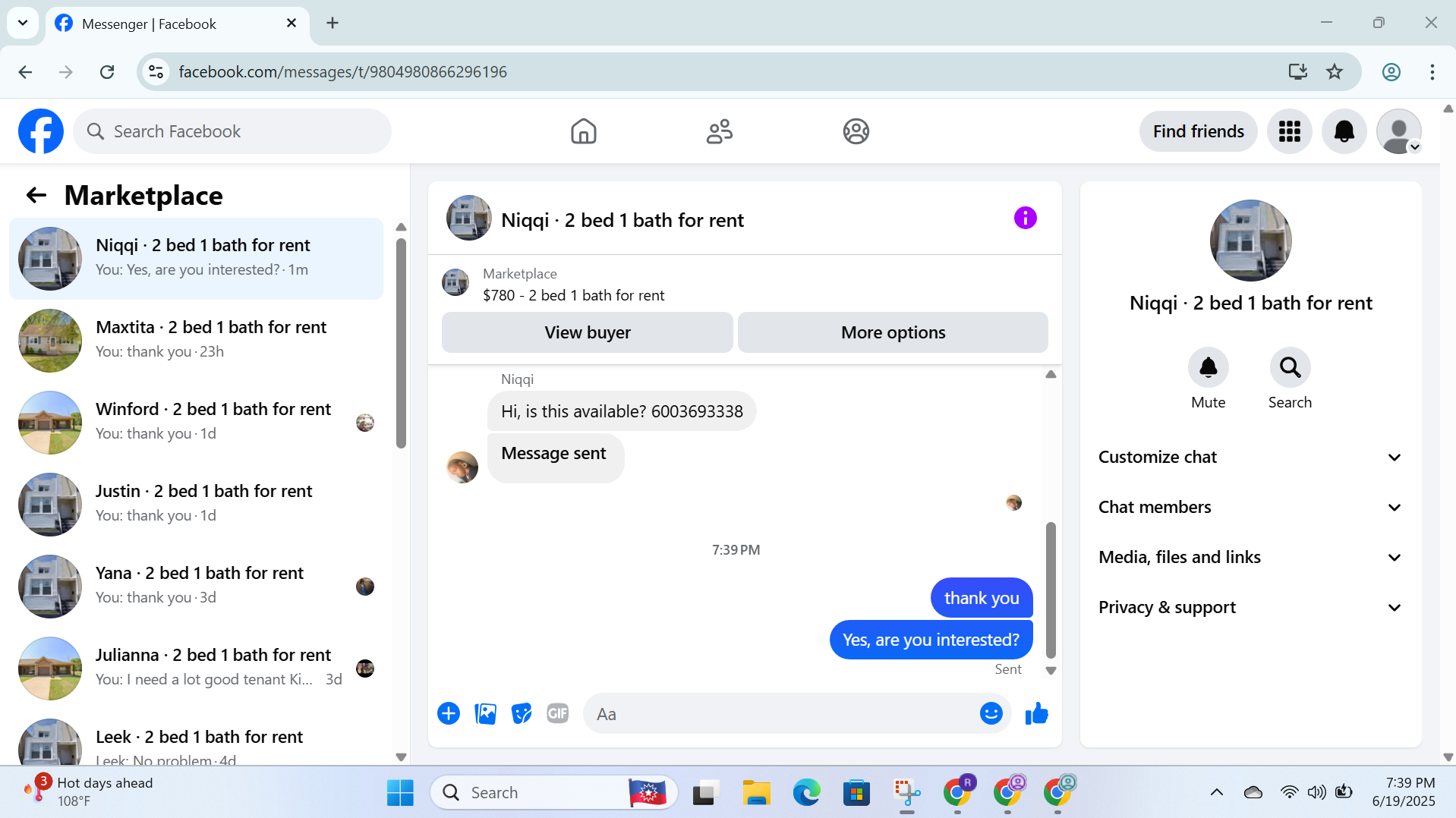Open Yana 2 bed 1 bath conversation
Viewport: 1456px width, 818px height.
[196, 587]
